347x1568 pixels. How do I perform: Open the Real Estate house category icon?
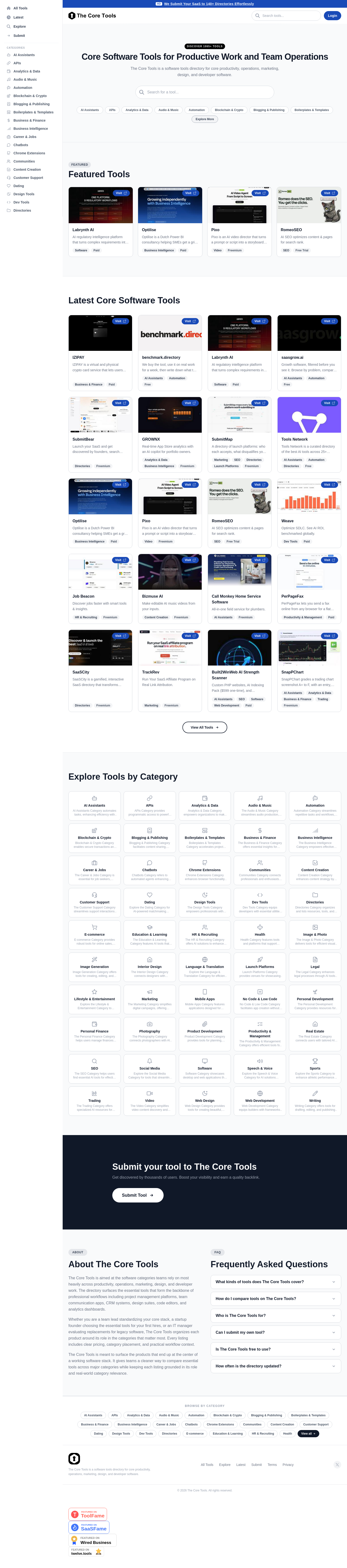click(x=315, y=1024)
